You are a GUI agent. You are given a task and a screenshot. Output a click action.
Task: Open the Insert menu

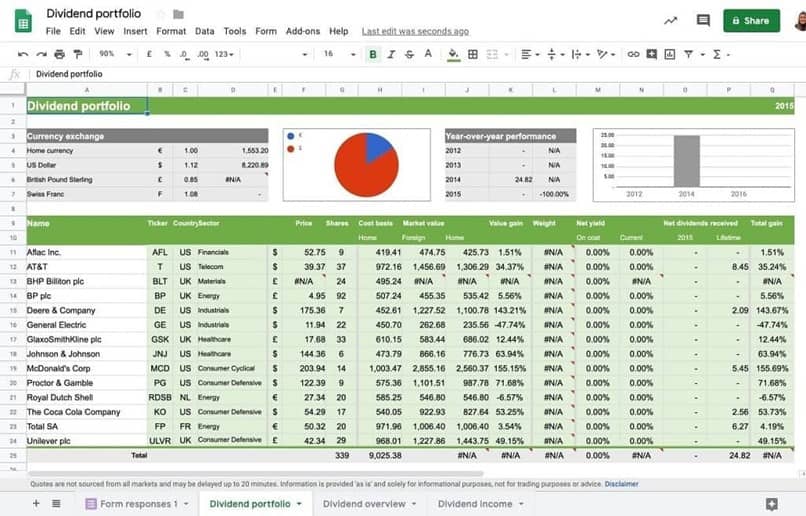pos(135,31)
